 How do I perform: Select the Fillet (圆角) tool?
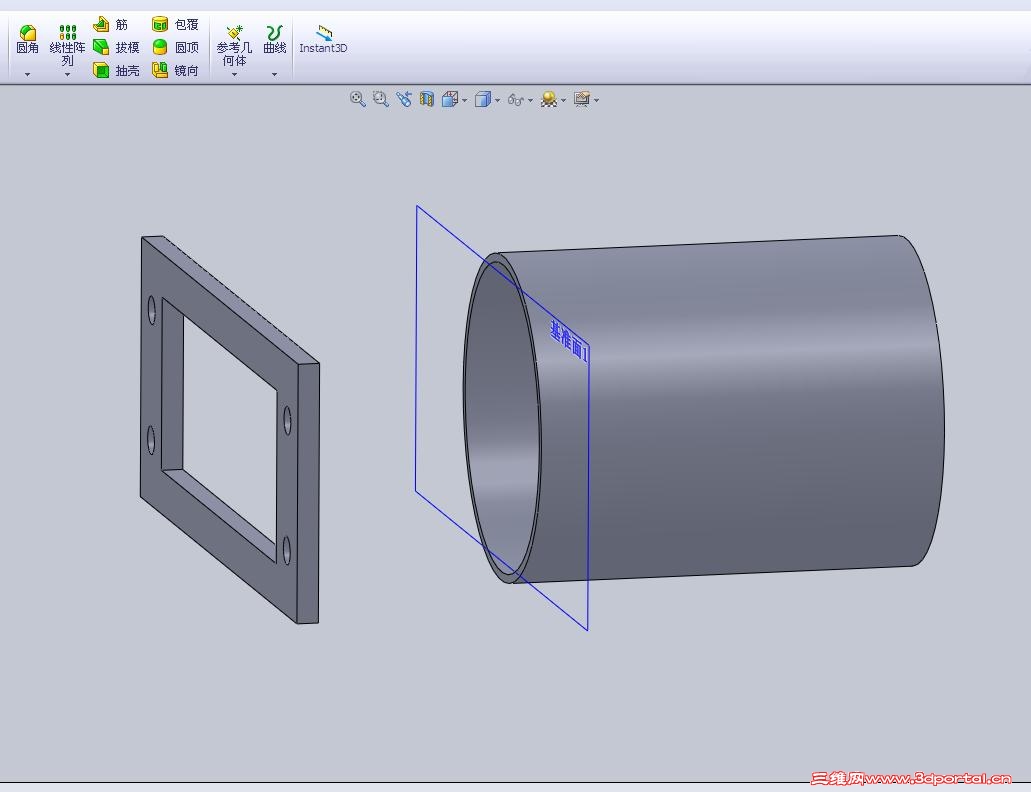click(27, 39)
